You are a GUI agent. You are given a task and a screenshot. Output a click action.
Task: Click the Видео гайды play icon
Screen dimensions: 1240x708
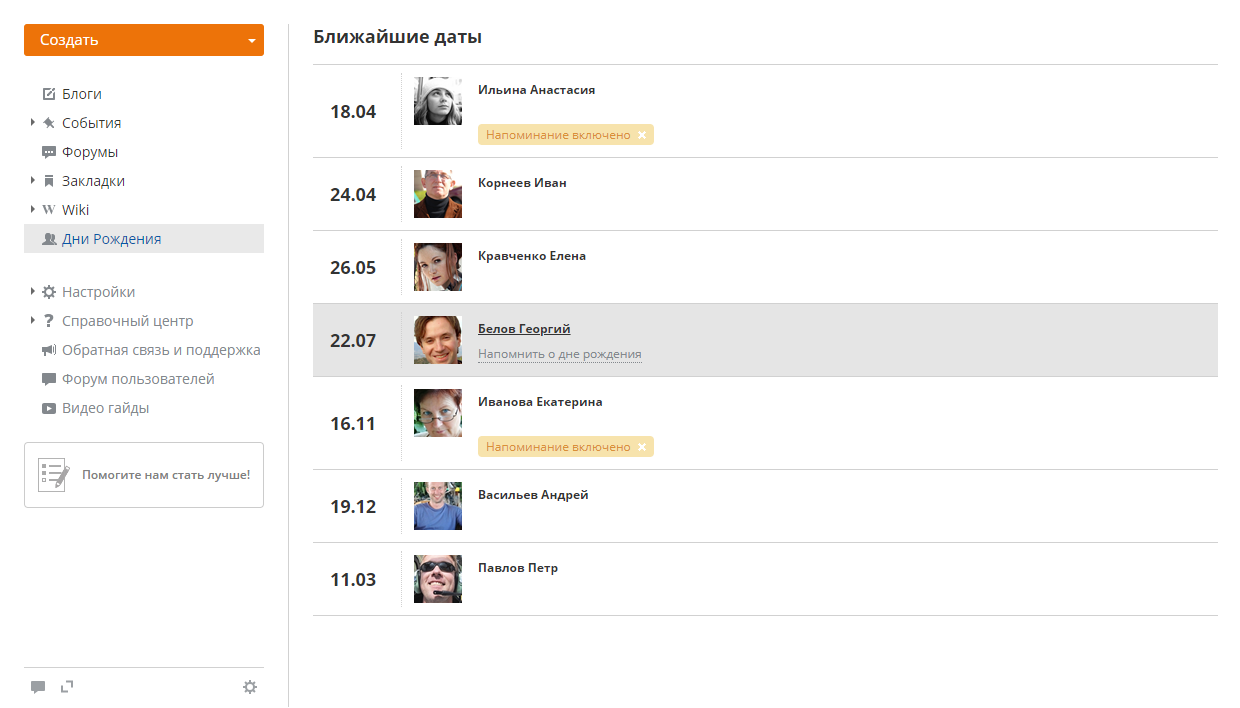point(49,408)
